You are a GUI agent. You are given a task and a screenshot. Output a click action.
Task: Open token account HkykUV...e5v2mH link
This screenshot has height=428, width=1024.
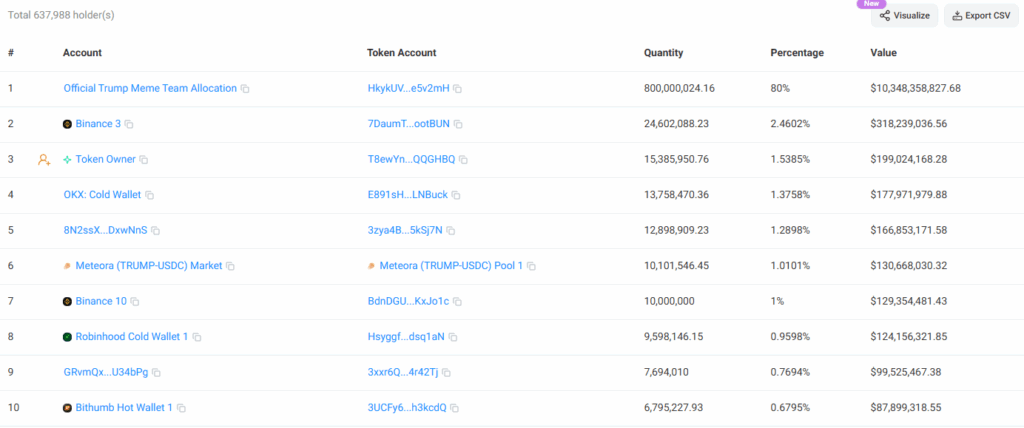coord(409,88)
